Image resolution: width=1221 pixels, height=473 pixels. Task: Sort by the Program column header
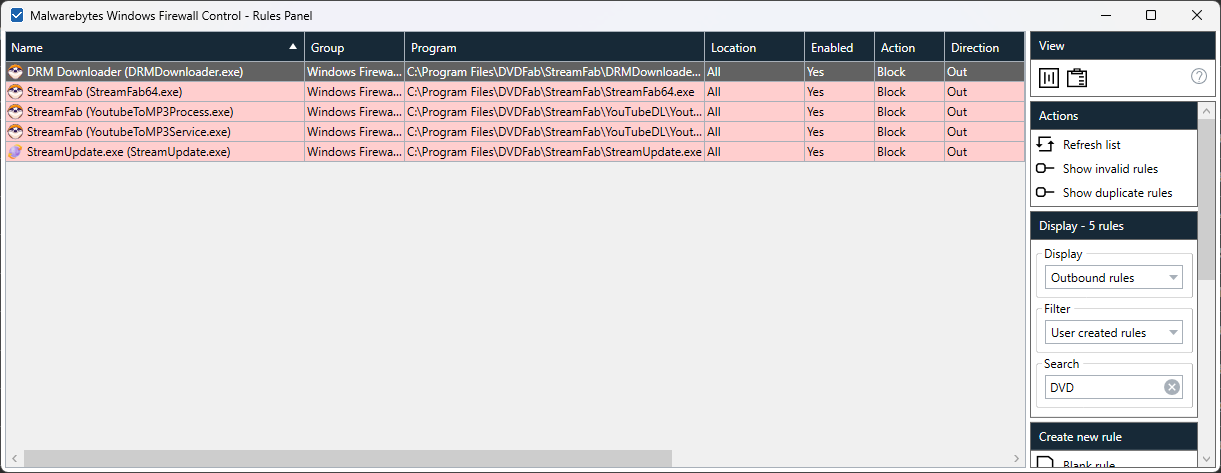click(x=555, y=47)
